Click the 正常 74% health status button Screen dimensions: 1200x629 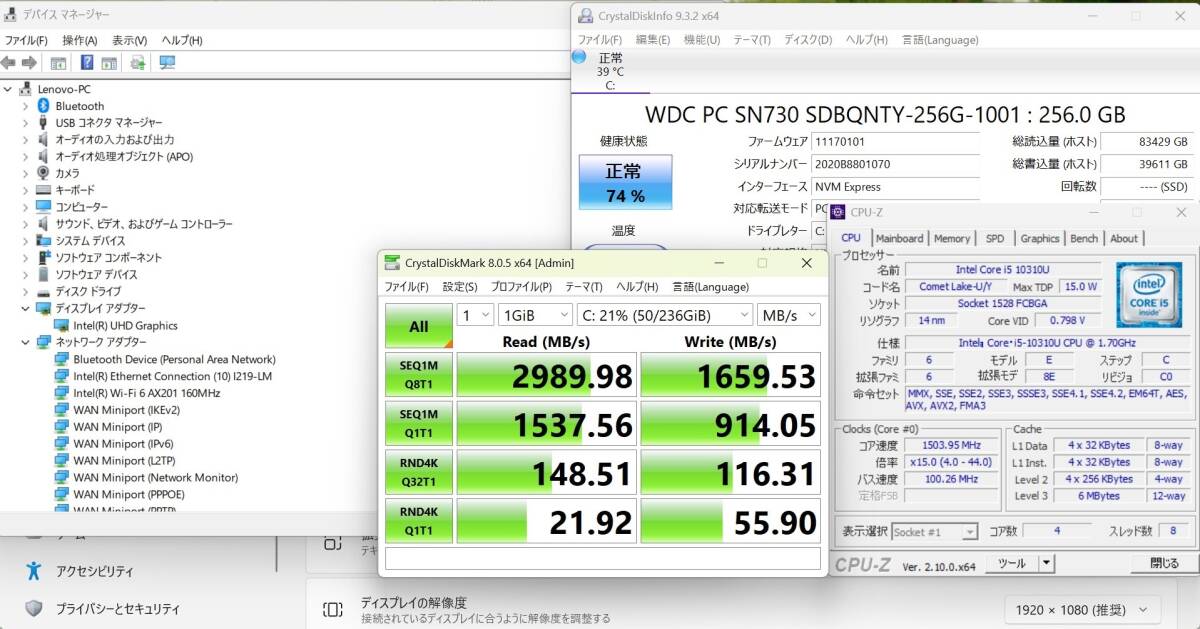click(x=625, y=182)
